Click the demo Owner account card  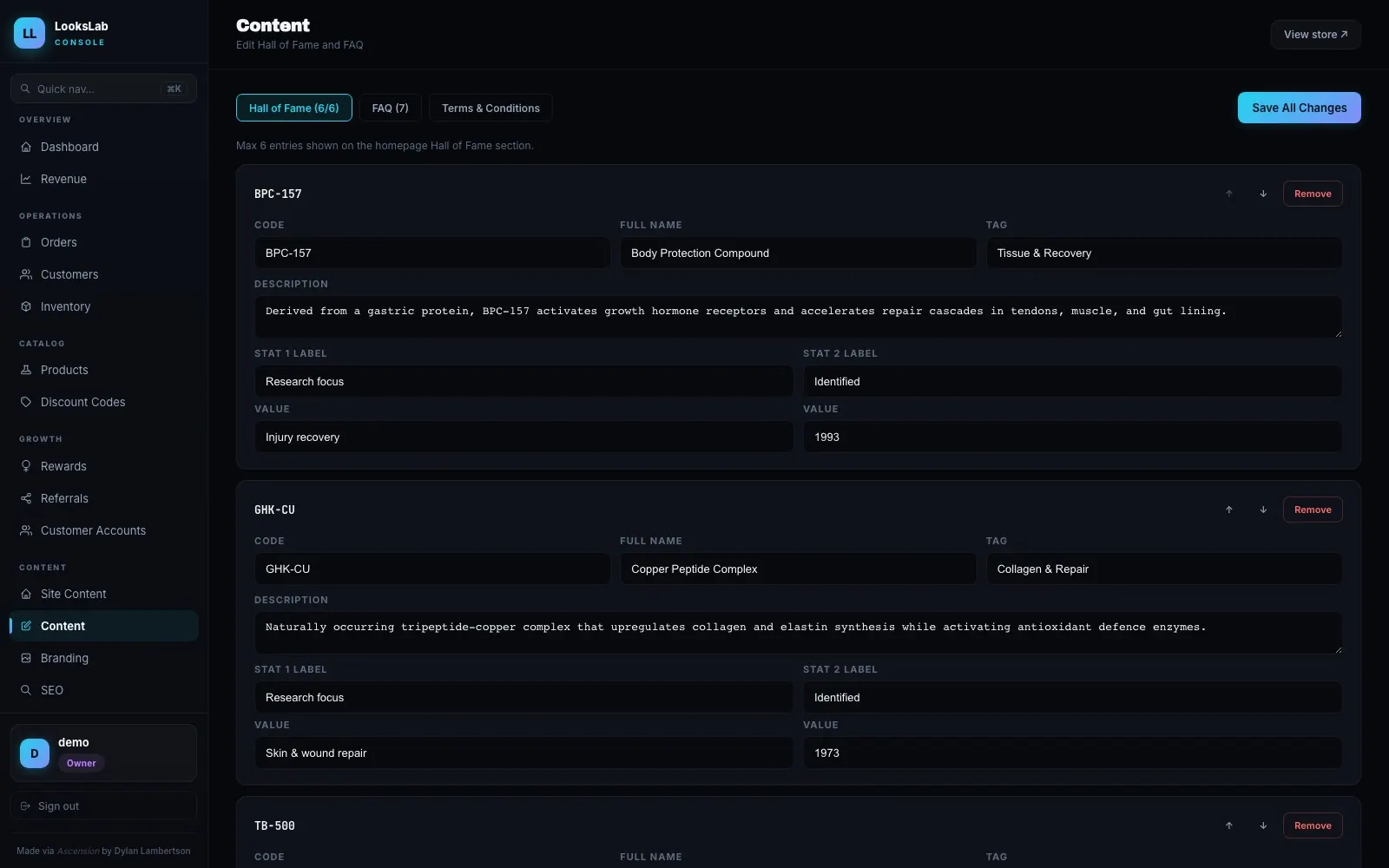[103, 753]
